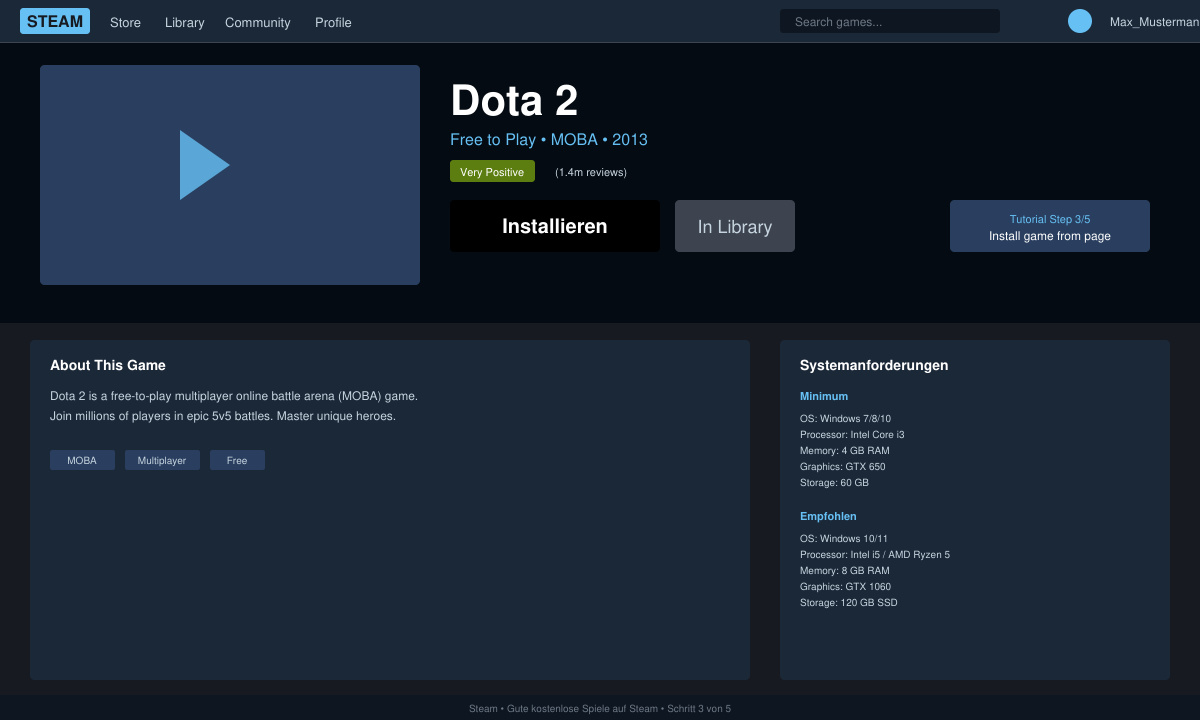Click Memory: 4 GB RAM line
Viewport: 1200px width, 720px height.
[x=845, y=450]
